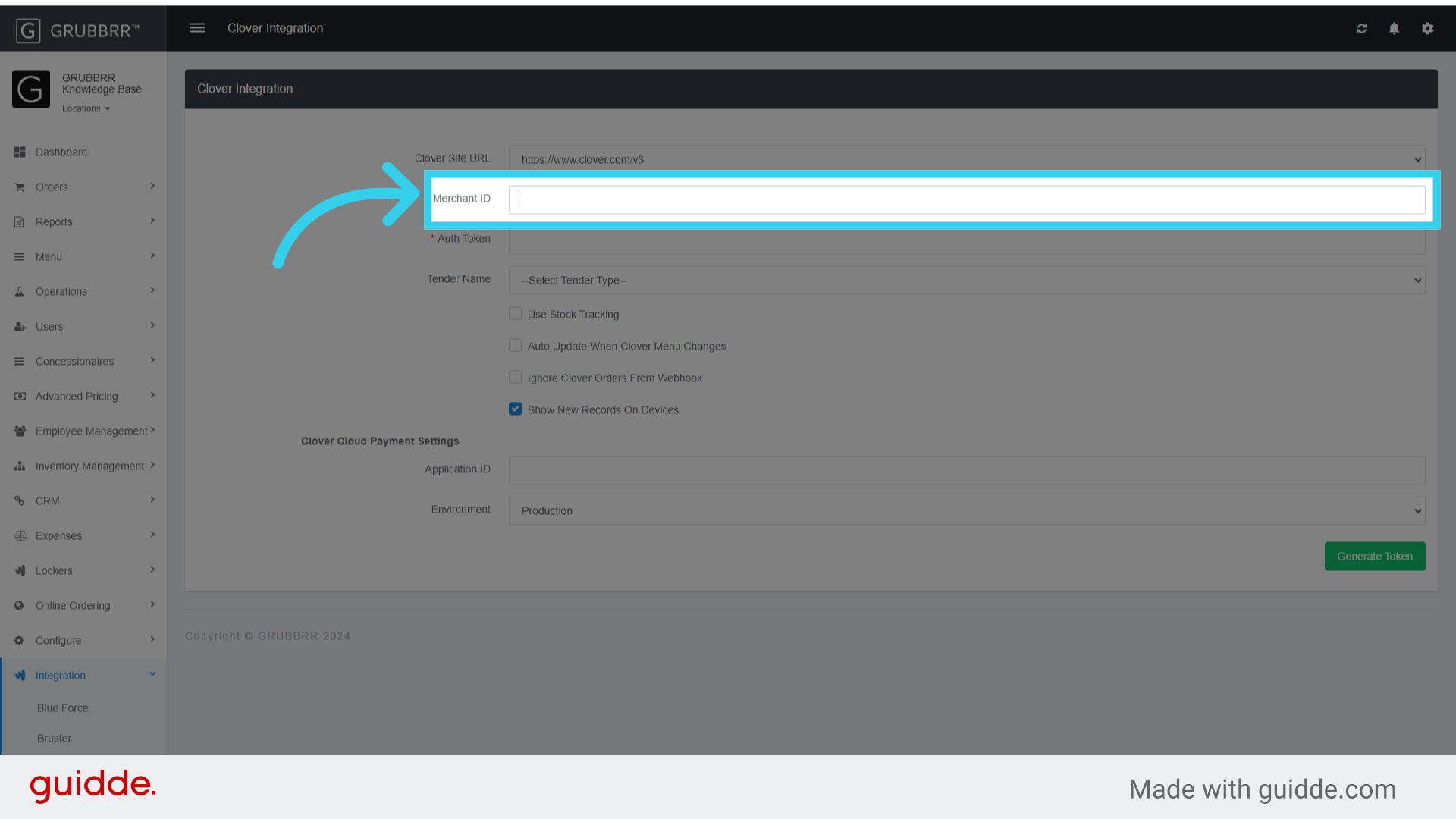Open the Bruster integration link
This screenshot has height=819, width=1456.
(x=55, y=739)
